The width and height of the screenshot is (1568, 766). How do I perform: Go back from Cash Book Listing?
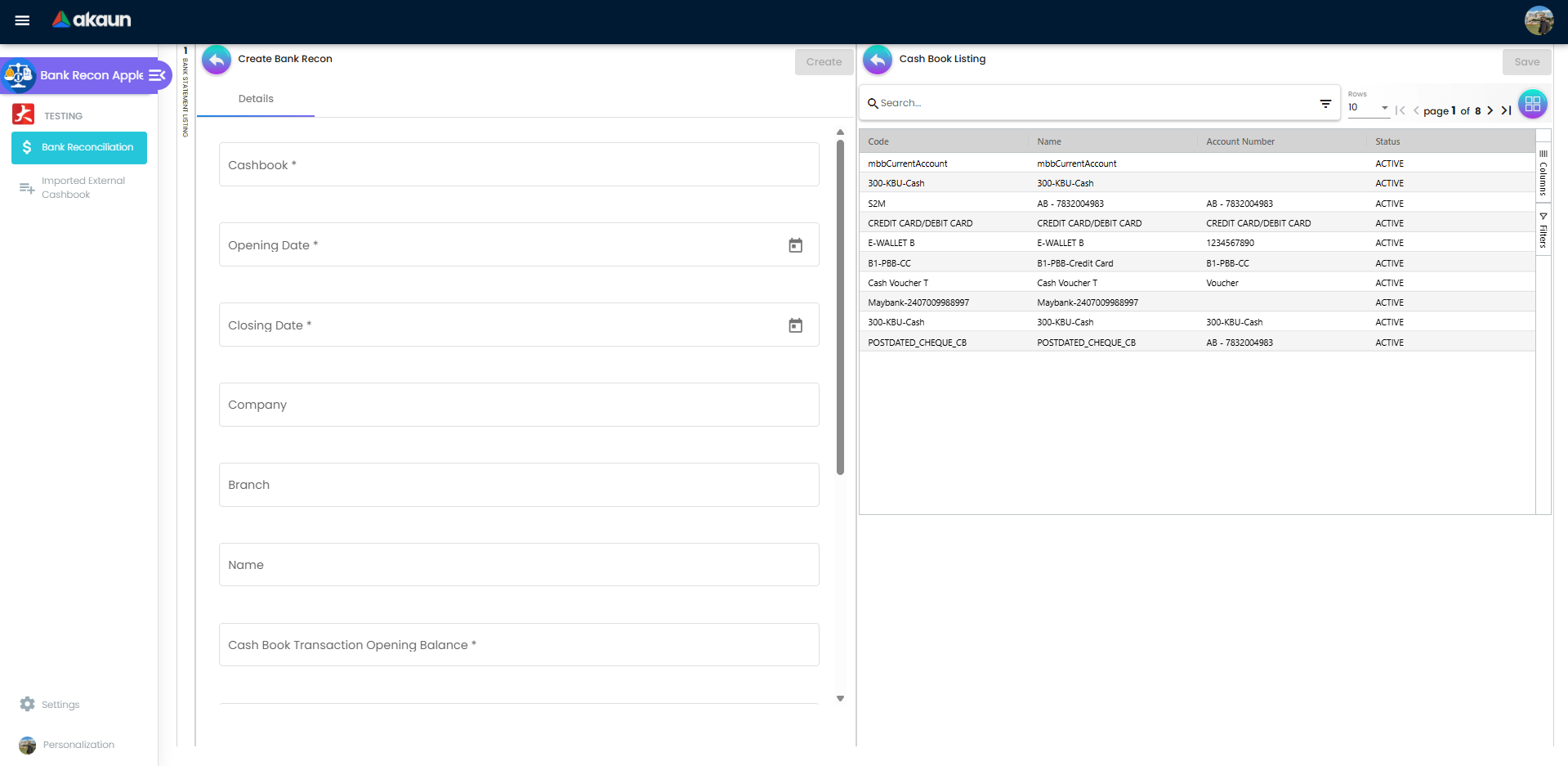click(x=877, y=59)
